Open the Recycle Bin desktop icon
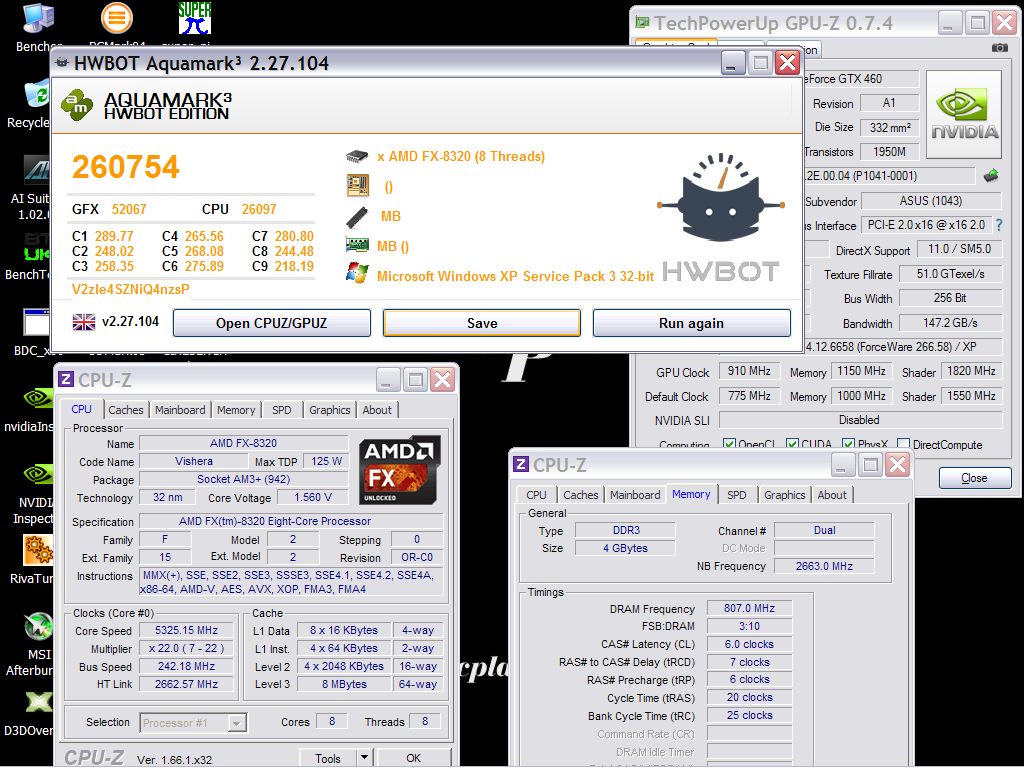 (x=38, y=94)
